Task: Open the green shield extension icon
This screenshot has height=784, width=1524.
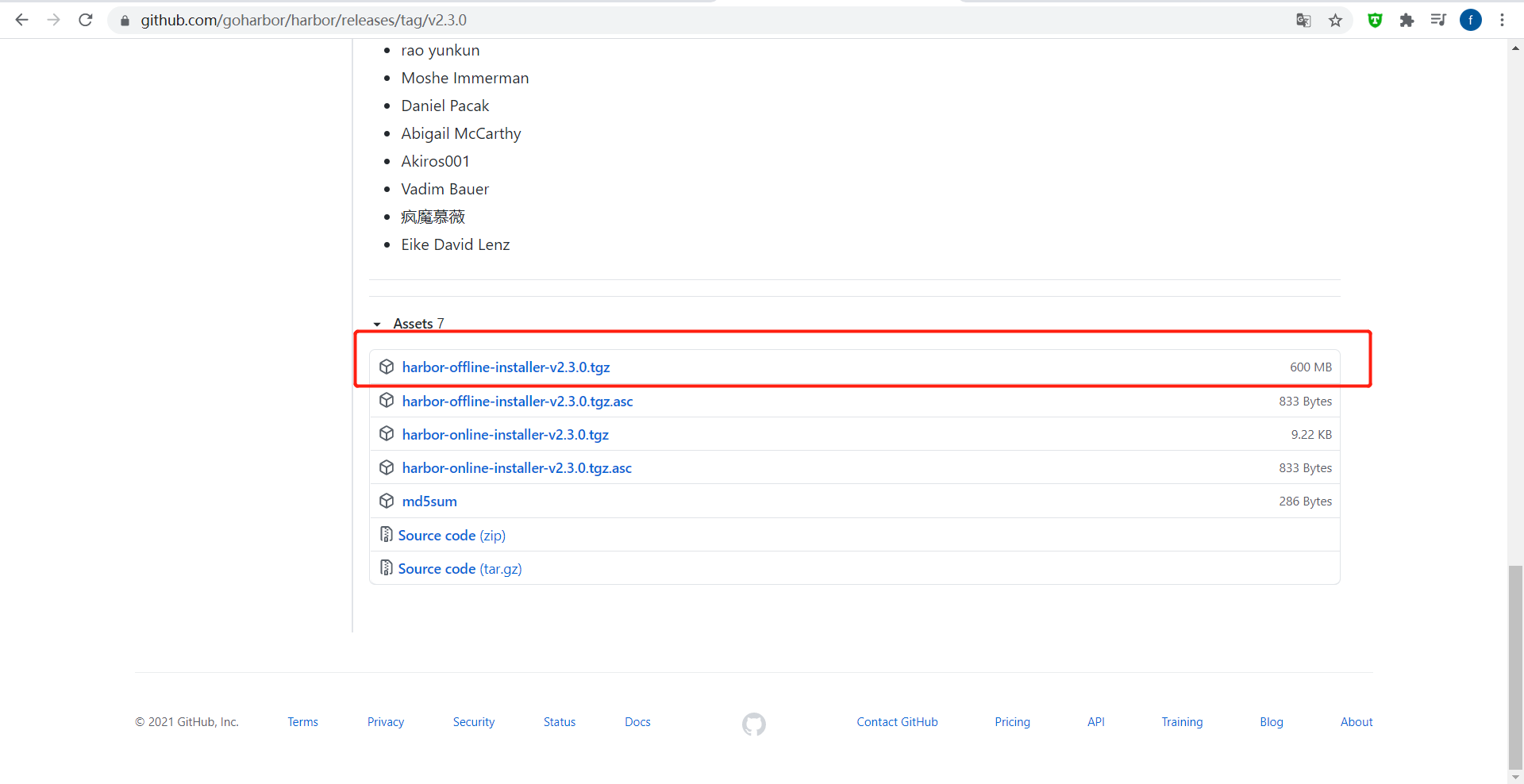Action: click(x=1375, y=20)
